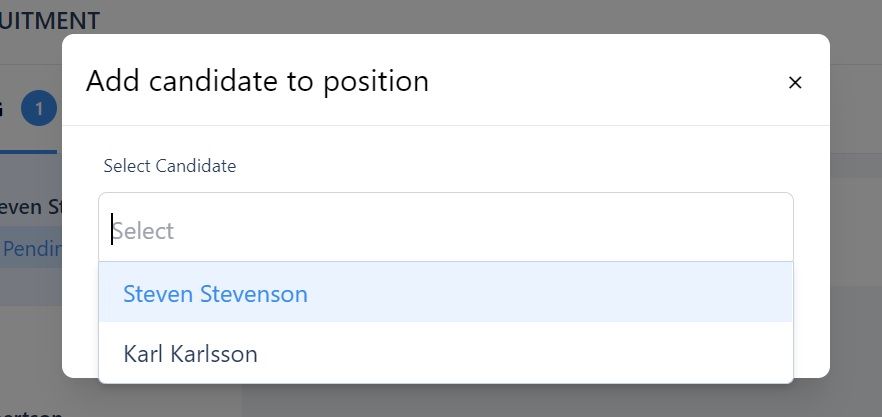Click the Add candidate to position title
The height and width of the screenshot is (417, 882).
click(257, 81)
